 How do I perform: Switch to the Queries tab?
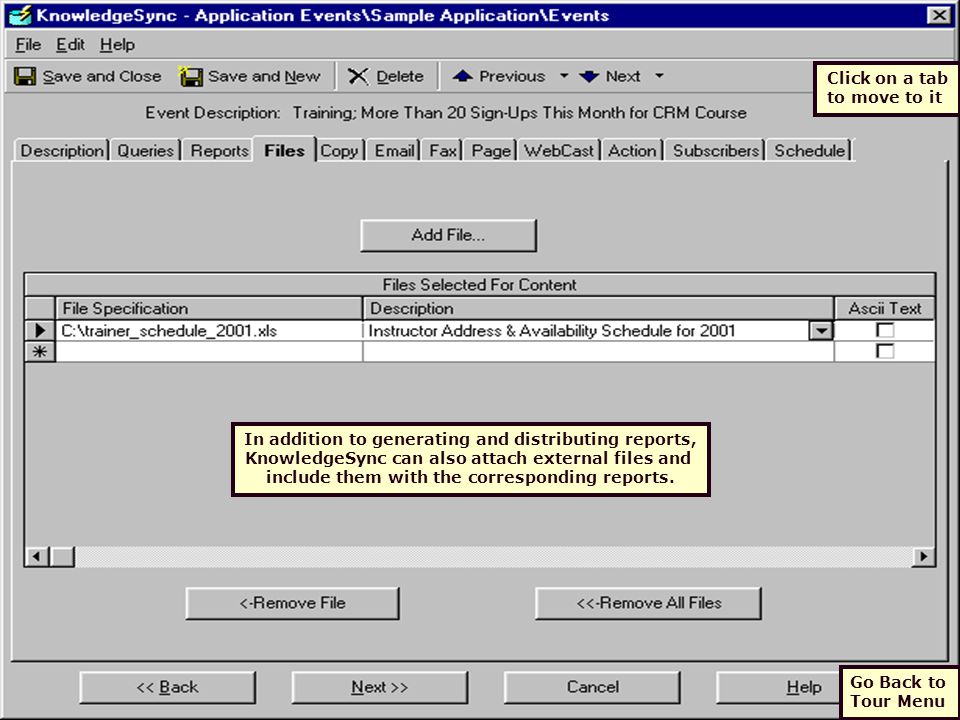146,151
